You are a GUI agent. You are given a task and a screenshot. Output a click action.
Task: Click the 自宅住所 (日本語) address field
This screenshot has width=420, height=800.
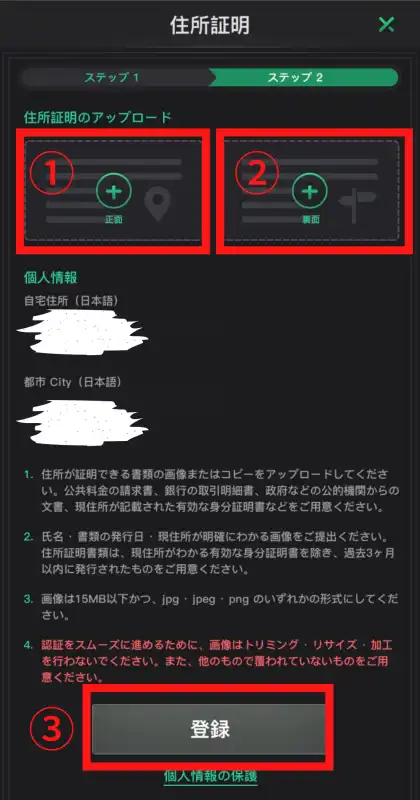83,332
